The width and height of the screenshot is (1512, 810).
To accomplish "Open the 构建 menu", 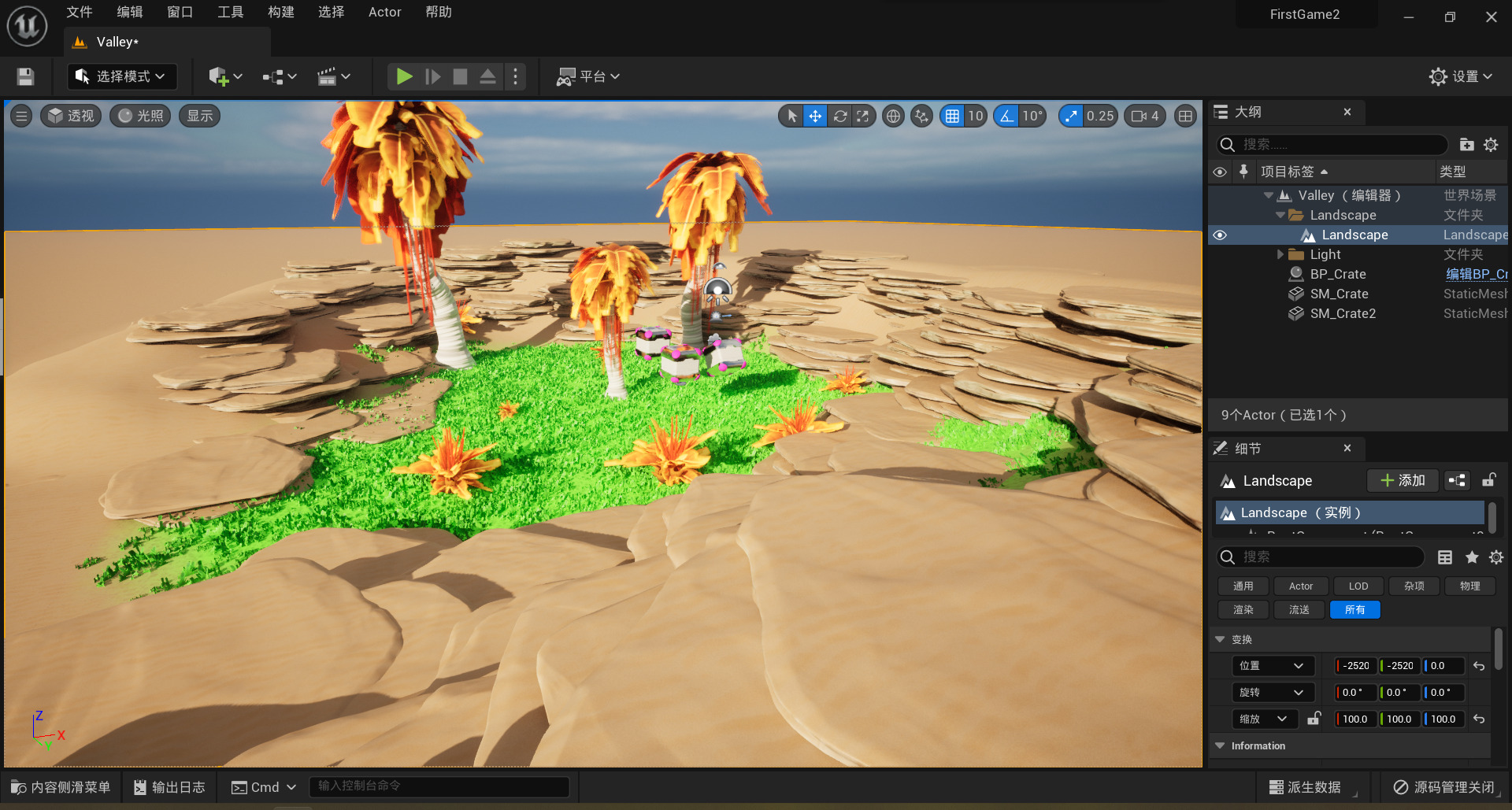I will 281,12.
